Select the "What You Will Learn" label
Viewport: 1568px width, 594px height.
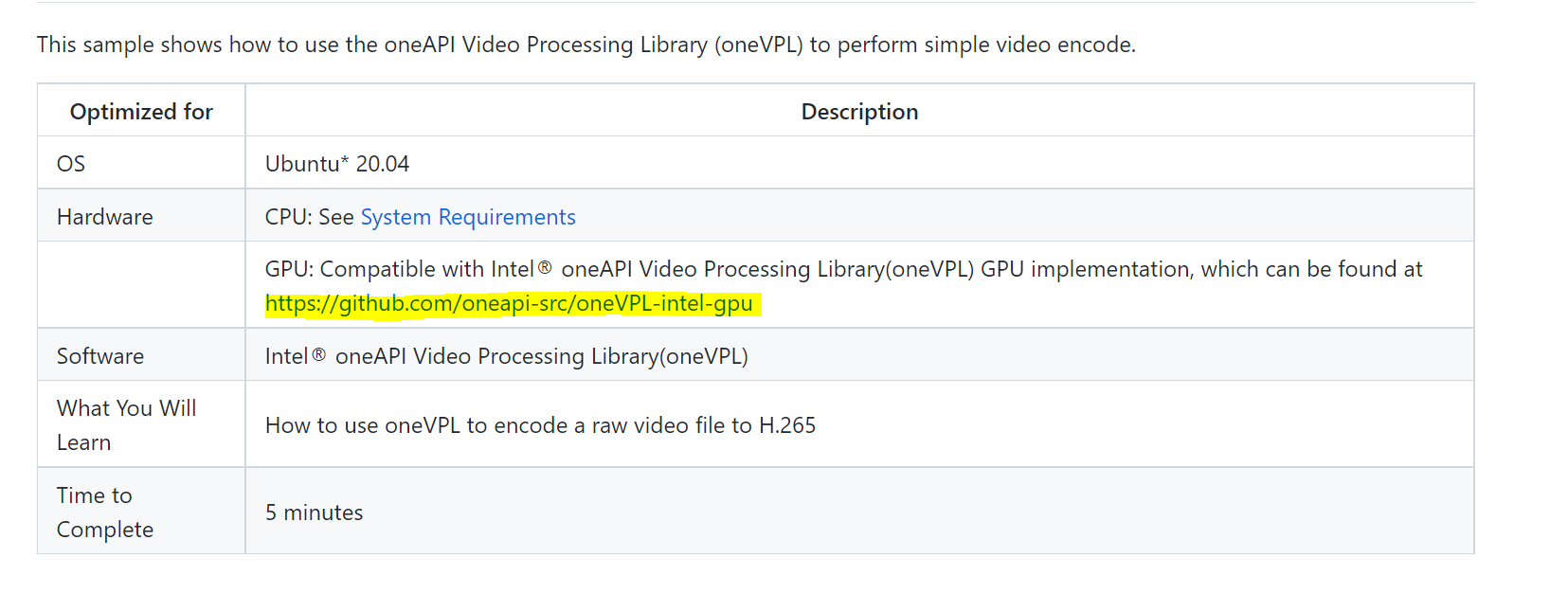(x=126, y=424)
